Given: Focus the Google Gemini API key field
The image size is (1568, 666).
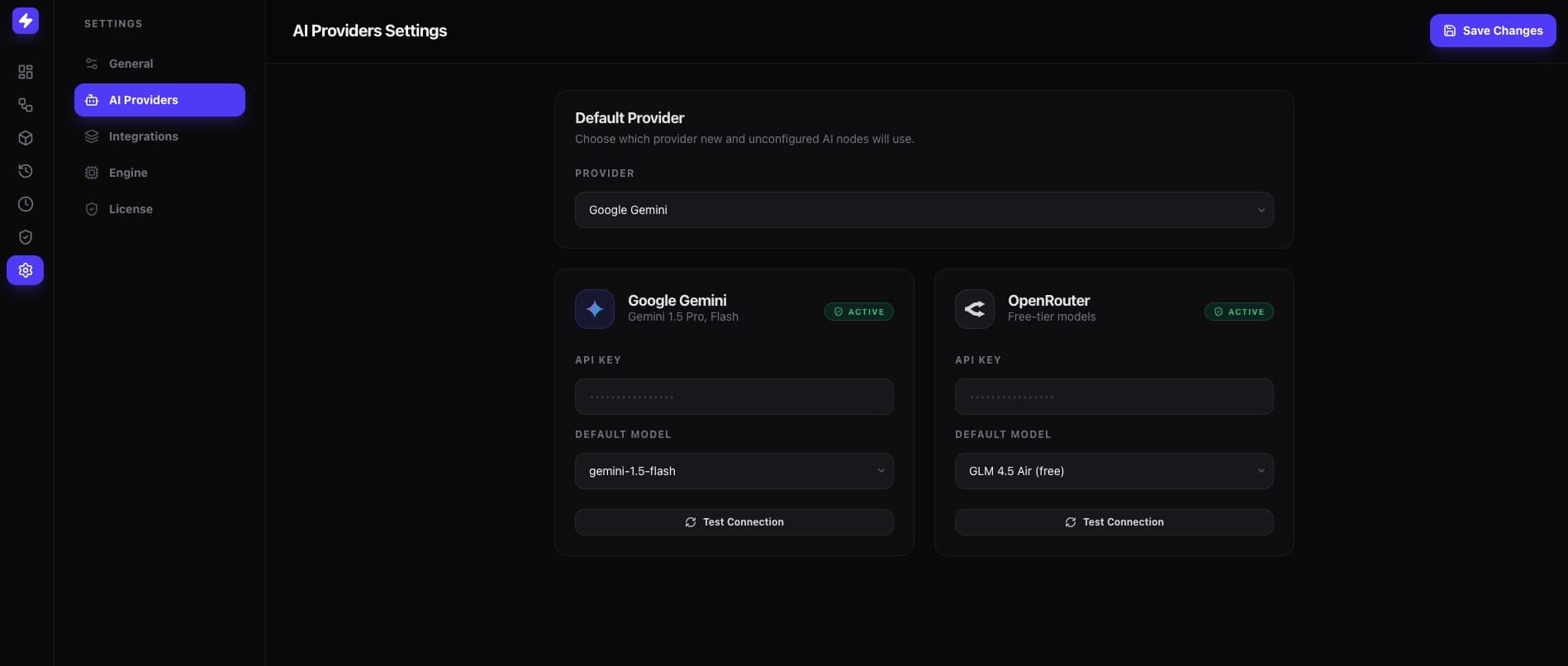Looking at the screenshot, I should click(734, 397).
